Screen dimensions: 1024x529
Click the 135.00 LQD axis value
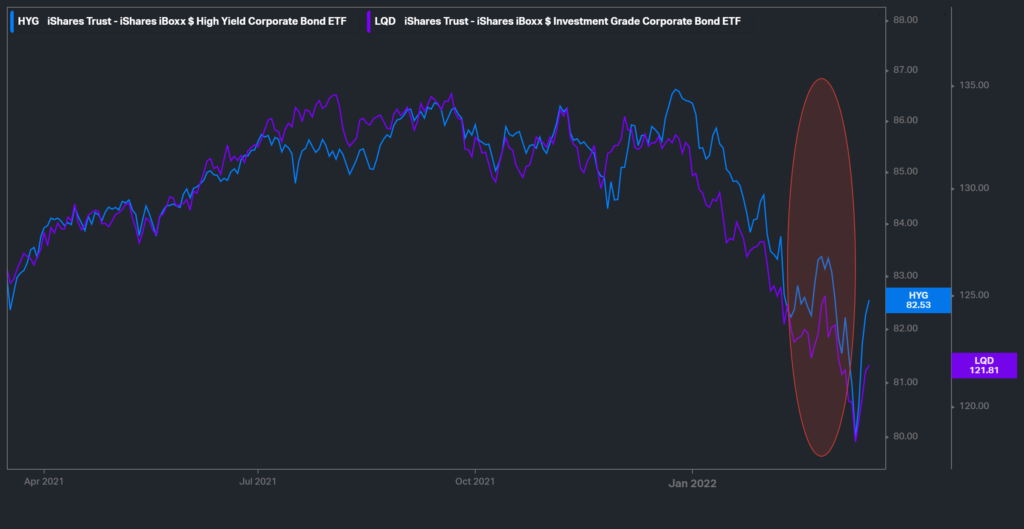[x=974, y=85]
